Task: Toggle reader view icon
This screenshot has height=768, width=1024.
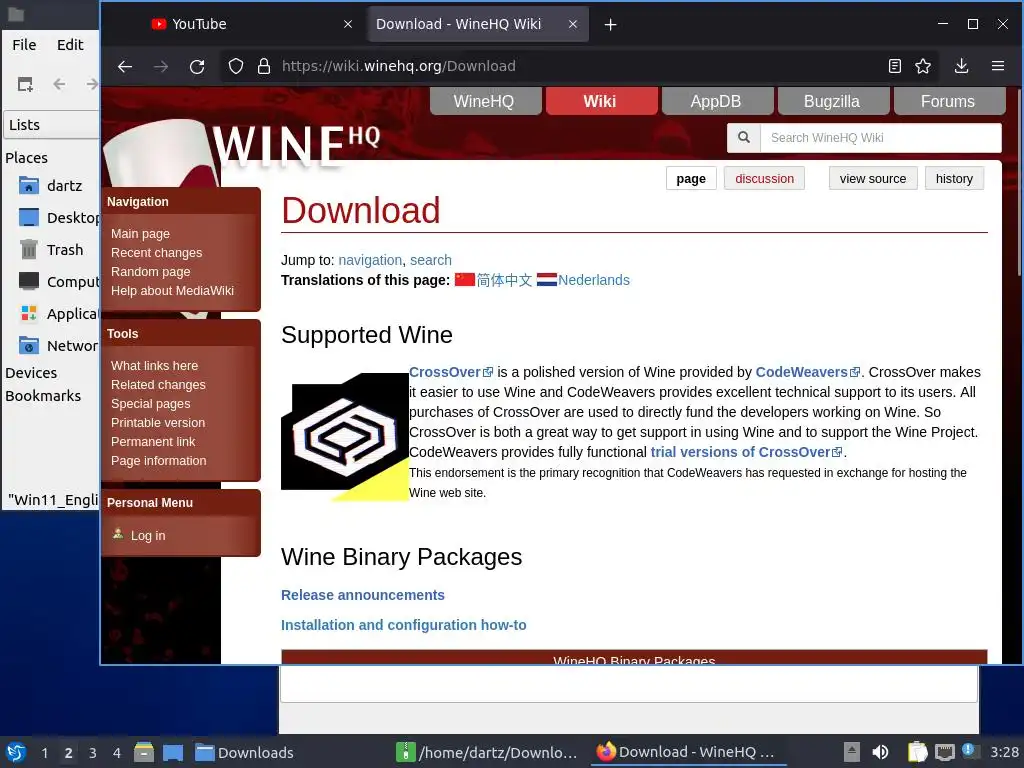Action: coord(895,66)
